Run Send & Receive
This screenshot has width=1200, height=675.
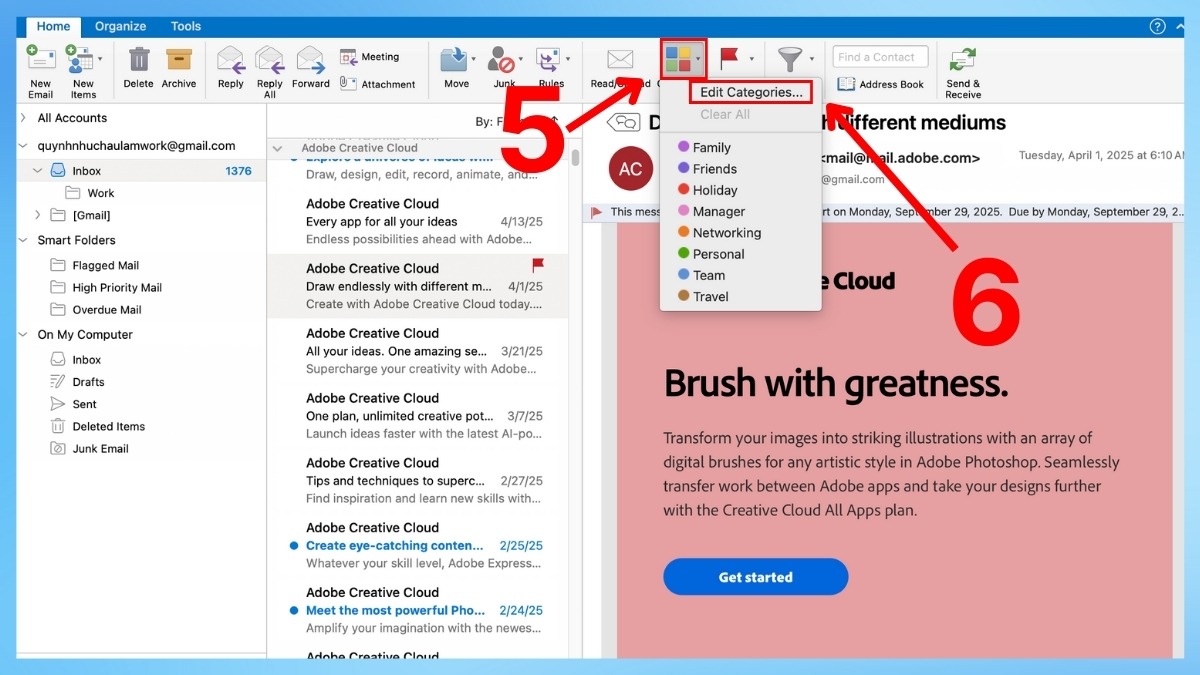coord(964,72)
